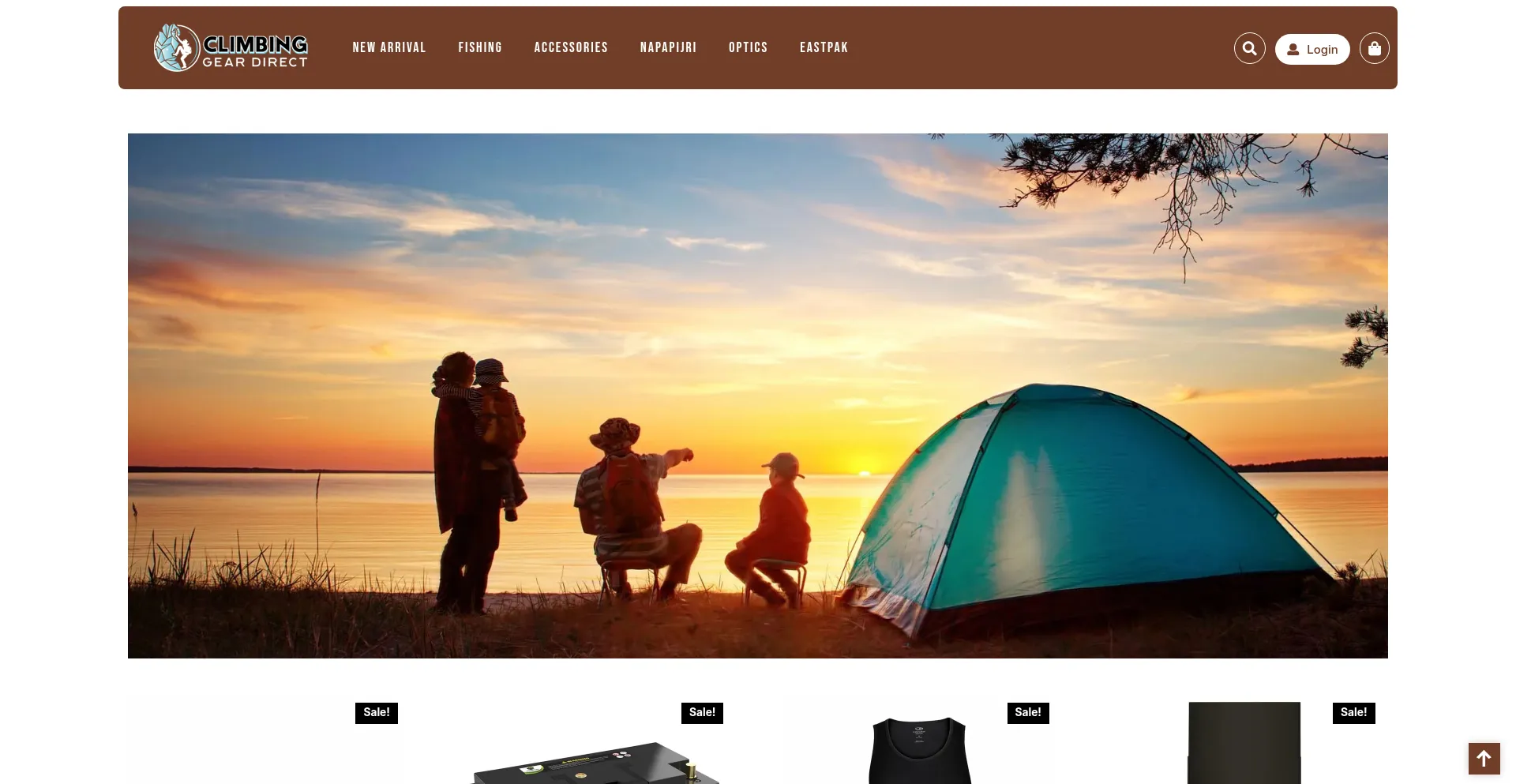This screenshot has height=784, width=1516.
Task: Open the Optics category
Action: click(748, 47)
